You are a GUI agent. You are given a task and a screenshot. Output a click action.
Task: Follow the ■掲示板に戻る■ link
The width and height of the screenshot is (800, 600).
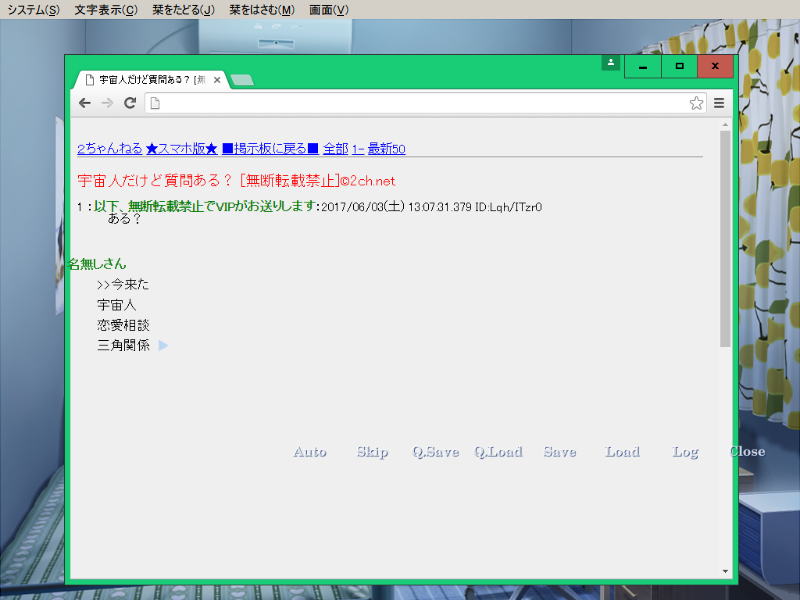click(x=270, y=148)
